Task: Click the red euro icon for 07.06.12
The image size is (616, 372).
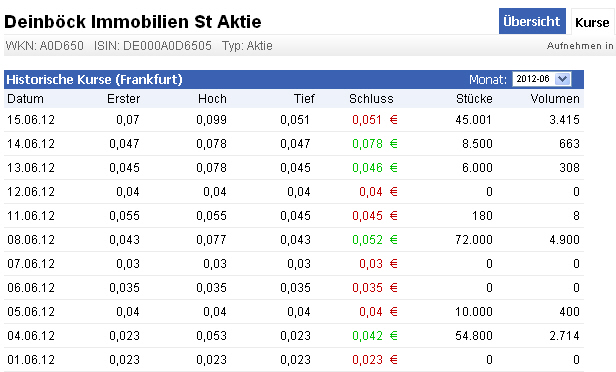Action: point(394,264)
